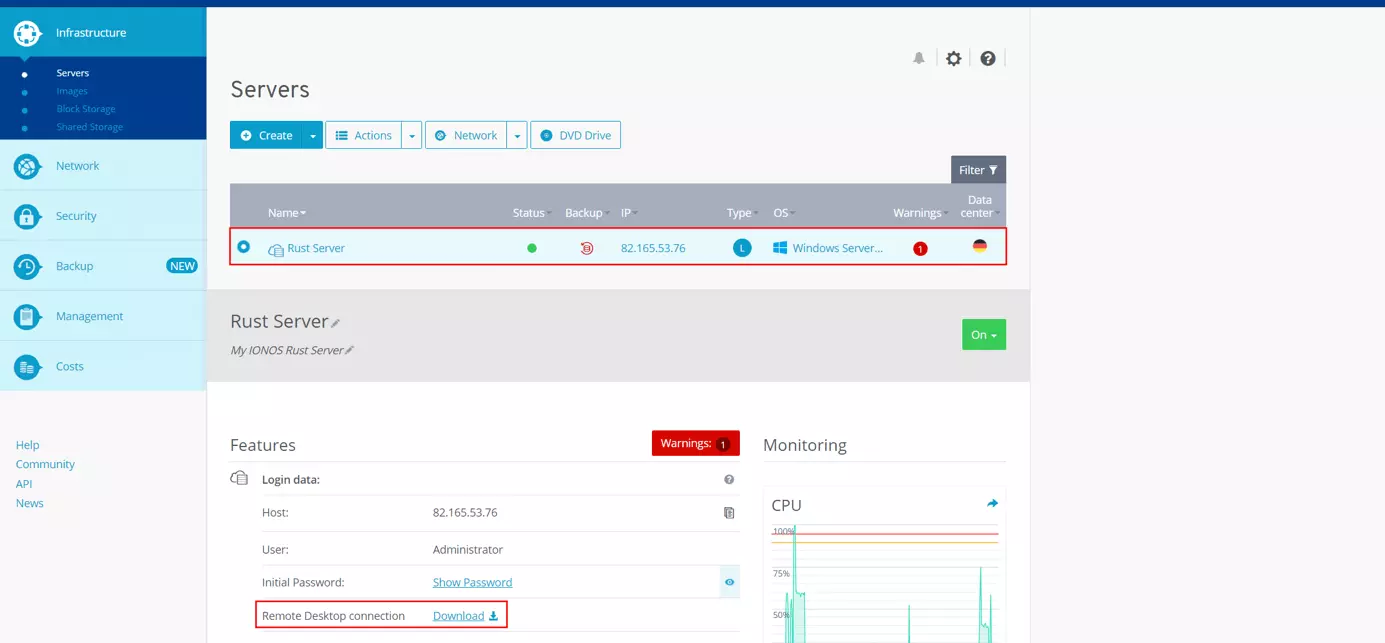This screenshot has width=1385, height=643.
Task: Click the Costs coins icon
Action: [x=27, y=367]
